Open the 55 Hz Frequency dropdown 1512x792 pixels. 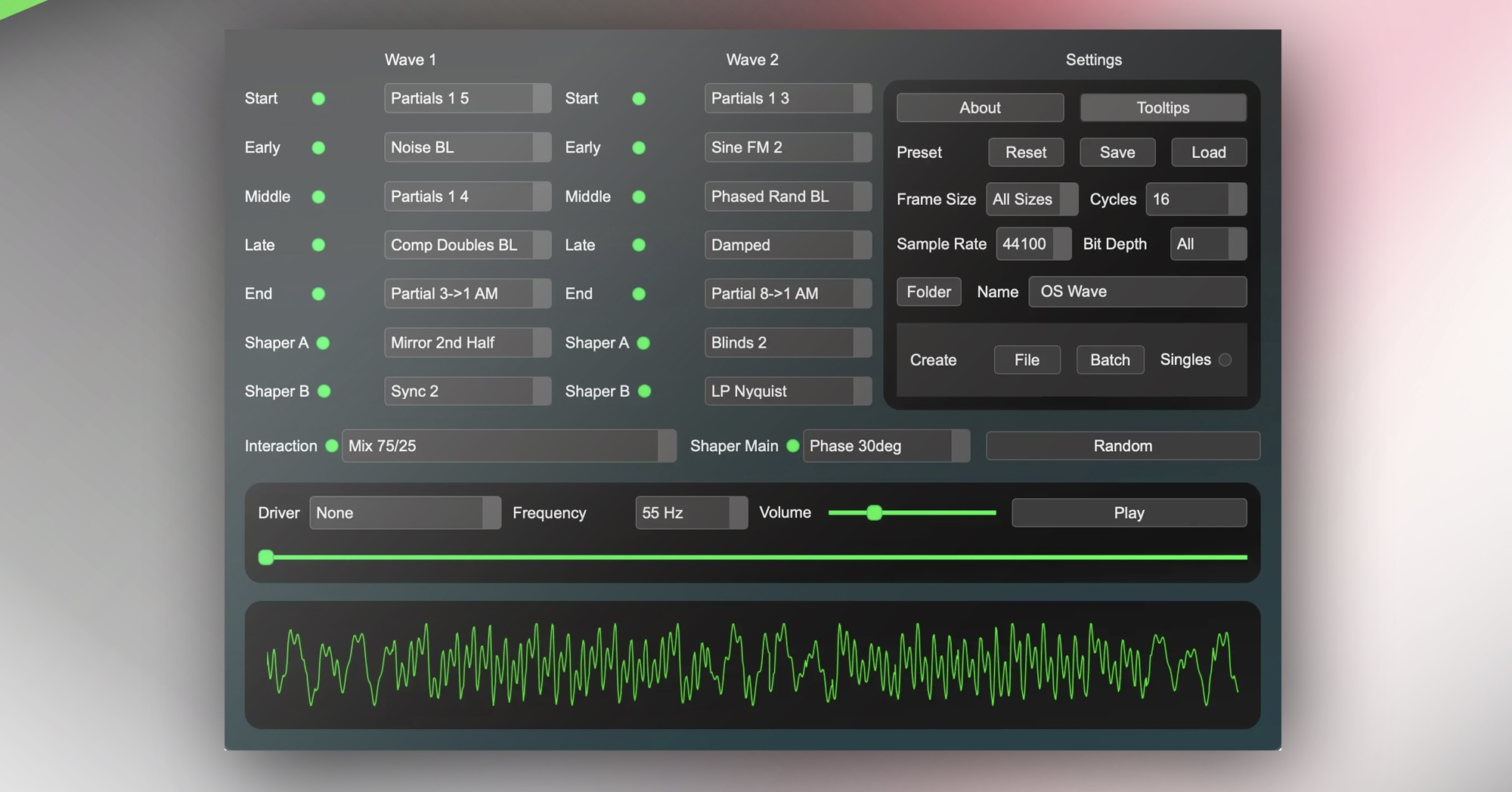coord(690,513)
